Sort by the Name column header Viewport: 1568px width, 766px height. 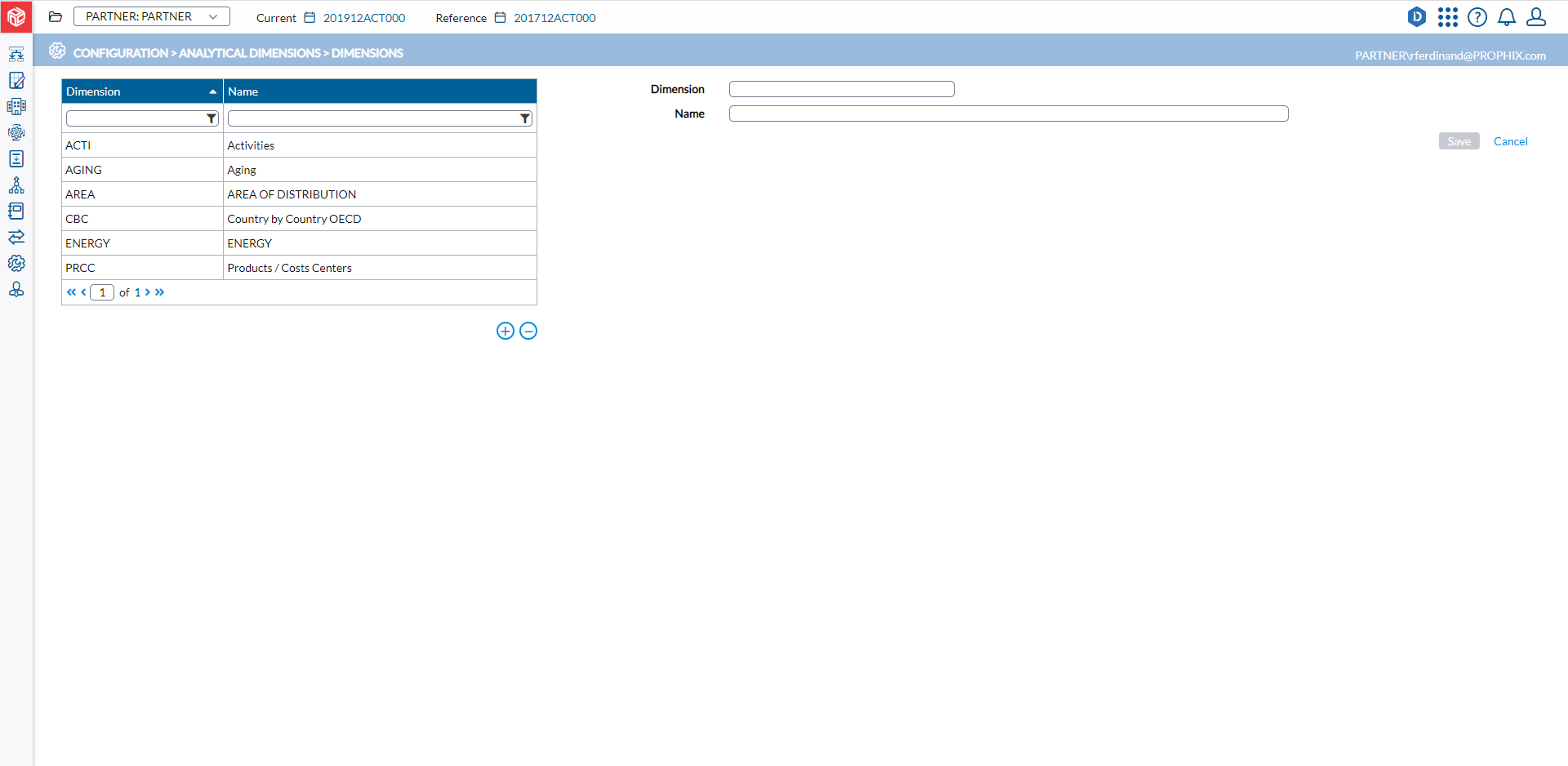tap(380, 91)
